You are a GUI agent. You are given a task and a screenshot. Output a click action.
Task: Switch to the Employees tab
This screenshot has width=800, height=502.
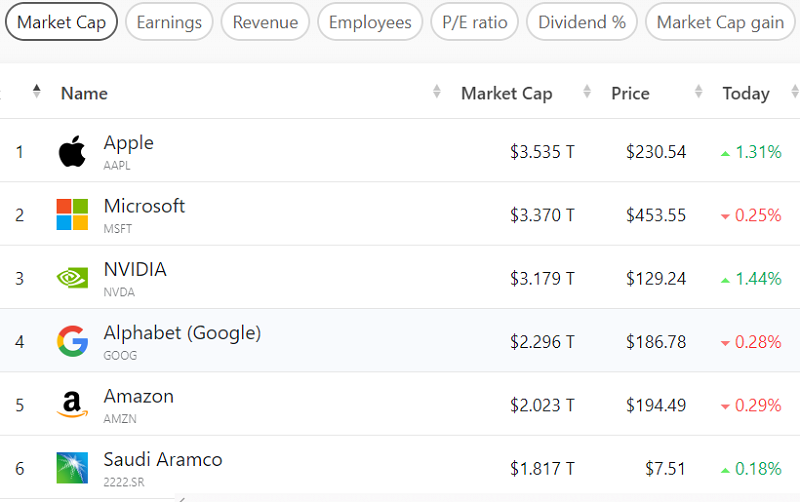370,22
